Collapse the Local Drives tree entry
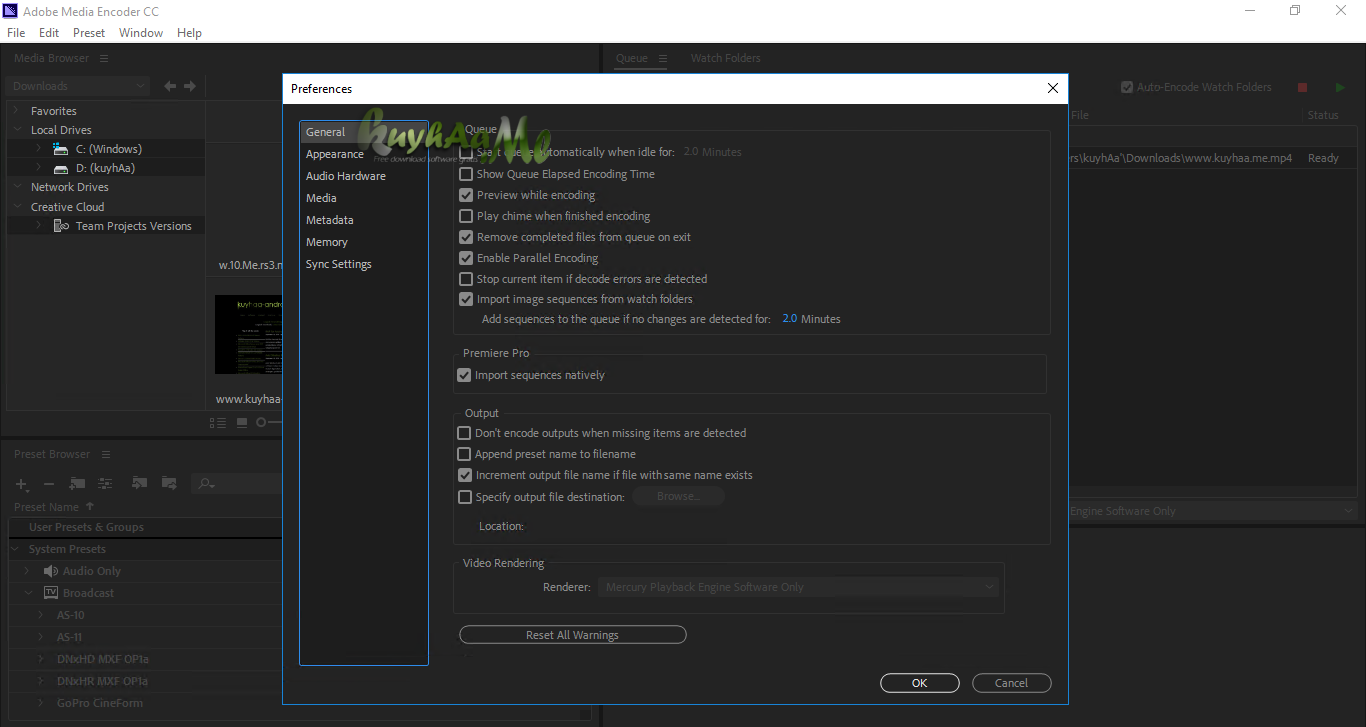Viewport: 1366px width, 727px height. [x=16, y=129]
